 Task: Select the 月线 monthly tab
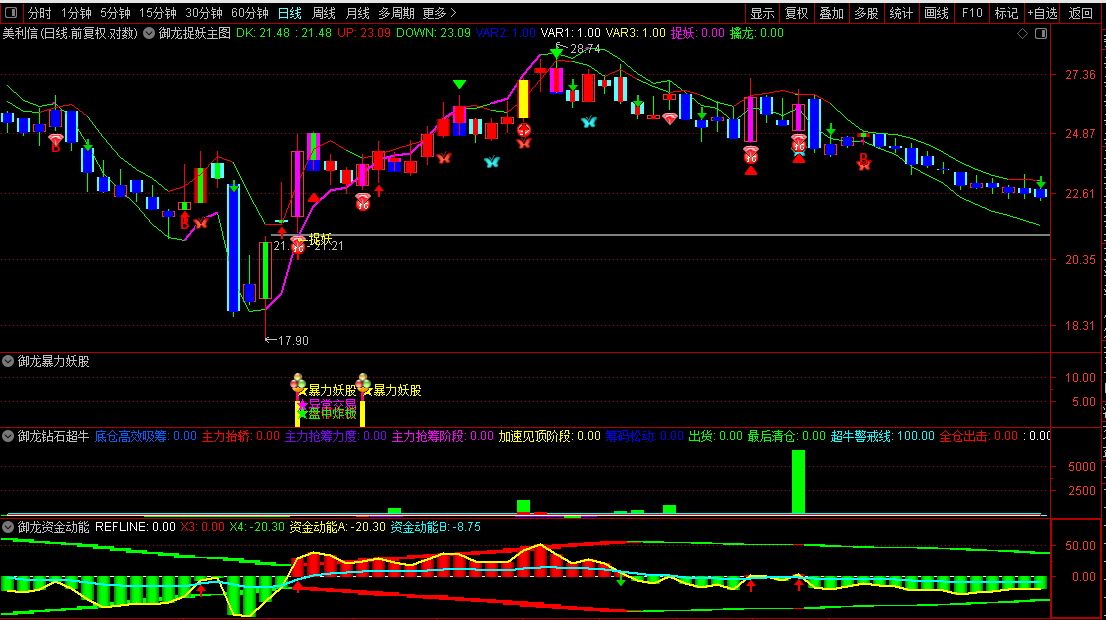(x=358, y=13)
